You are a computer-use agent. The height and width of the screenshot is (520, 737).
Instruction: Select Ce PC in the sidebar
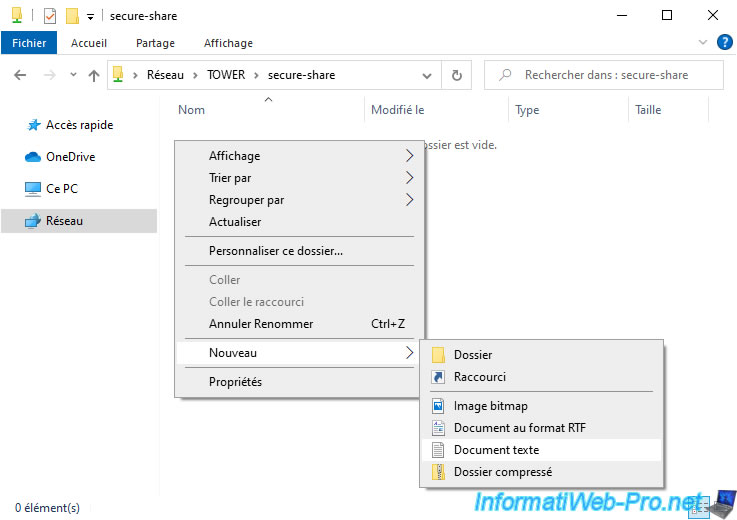click(62, 189)
